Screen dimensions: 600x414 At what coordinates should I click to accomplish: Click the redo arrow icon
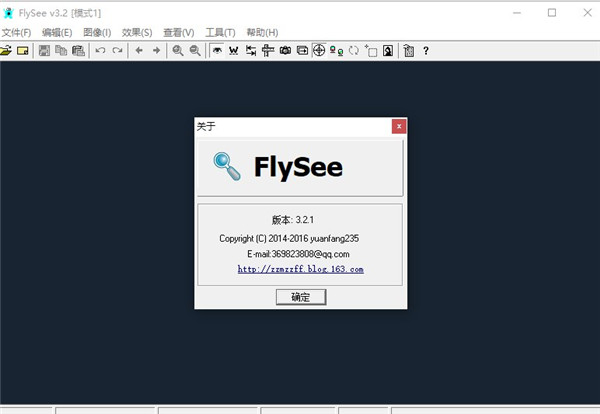click(117, 50)
